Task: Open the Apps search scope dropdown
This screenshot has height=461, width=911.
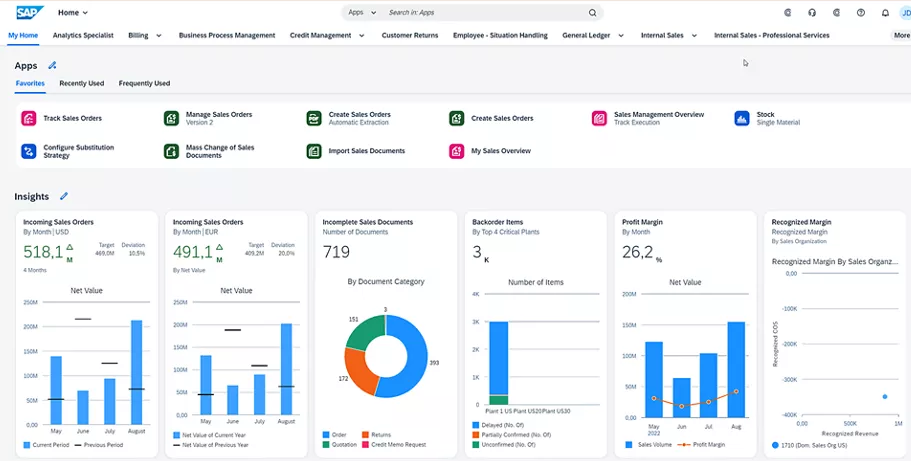Action: coord(360,13)
